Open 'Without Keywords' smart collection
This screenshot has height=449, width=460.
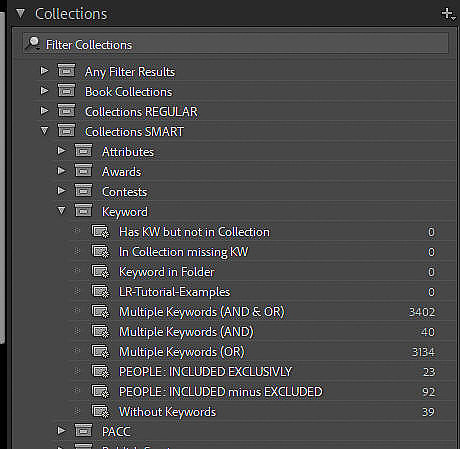pos(167,412)
